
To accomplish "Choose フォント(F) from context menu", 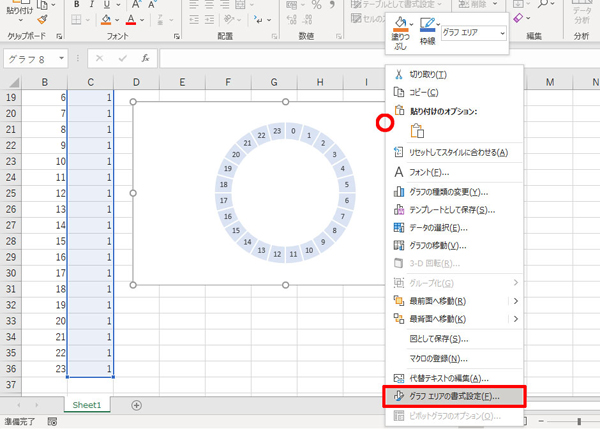I will tap(454, 173).
